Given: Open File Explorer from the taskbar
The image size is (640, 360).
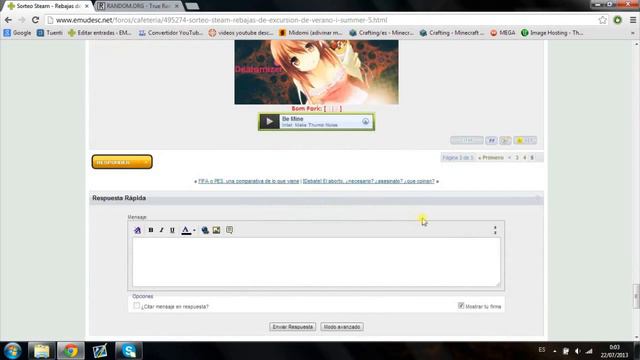Looking at the screenshot, I should (x=41, y=351).
